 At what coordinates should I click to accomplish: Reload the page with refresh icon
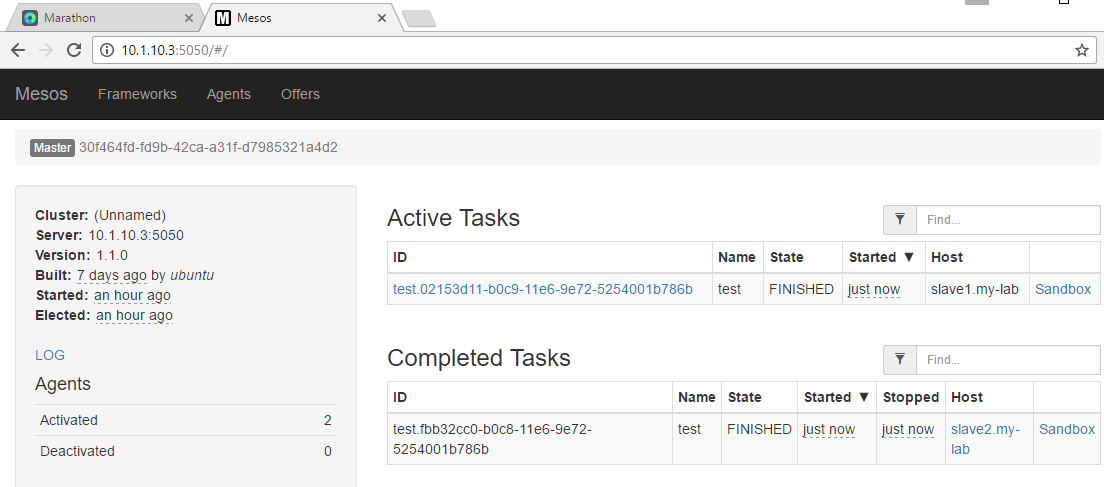pos(73,50)
